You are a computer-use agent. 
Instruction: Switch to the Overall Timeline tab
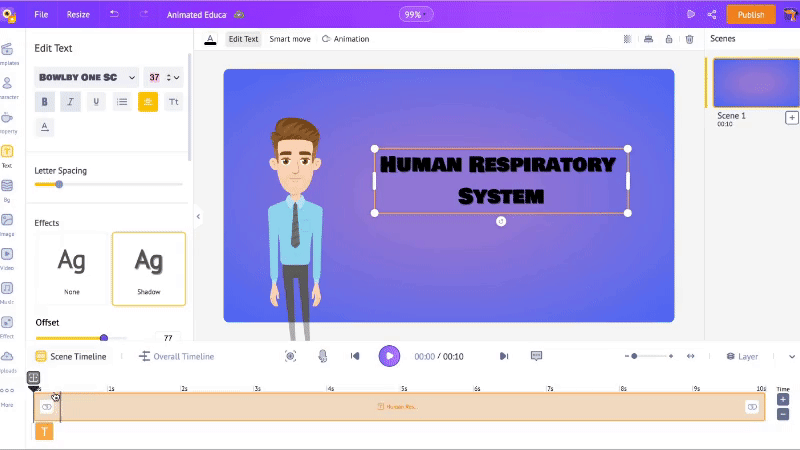pos(176,356)
